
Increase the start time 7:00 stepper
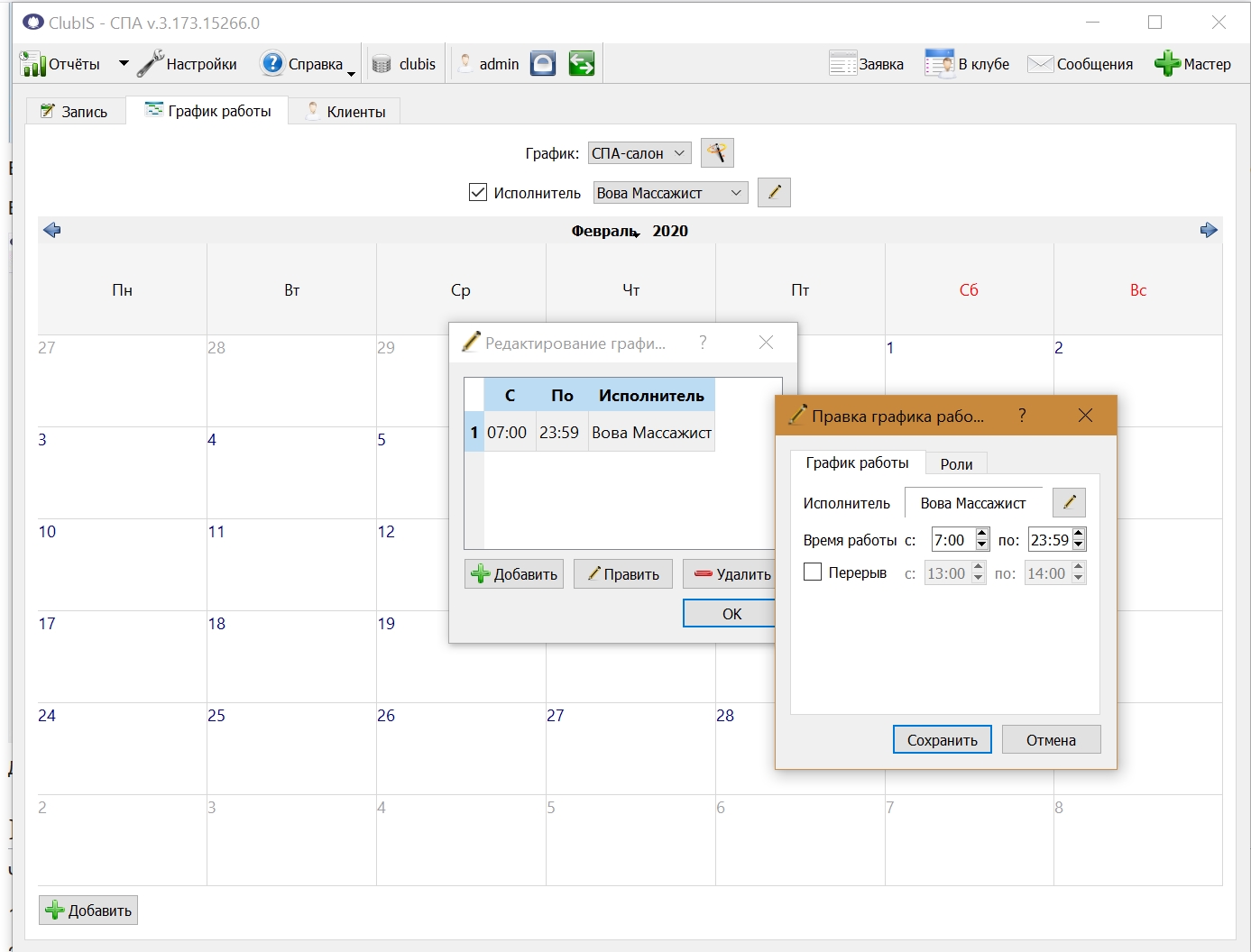[x=982, y=534]
